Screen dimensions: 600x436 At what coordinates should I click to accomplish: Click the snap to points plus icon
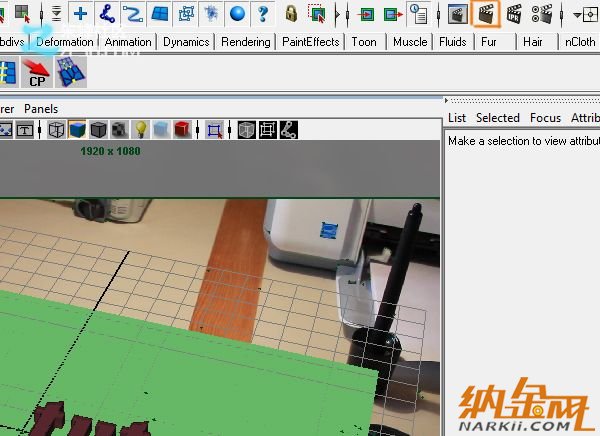[x=81, y=14]
